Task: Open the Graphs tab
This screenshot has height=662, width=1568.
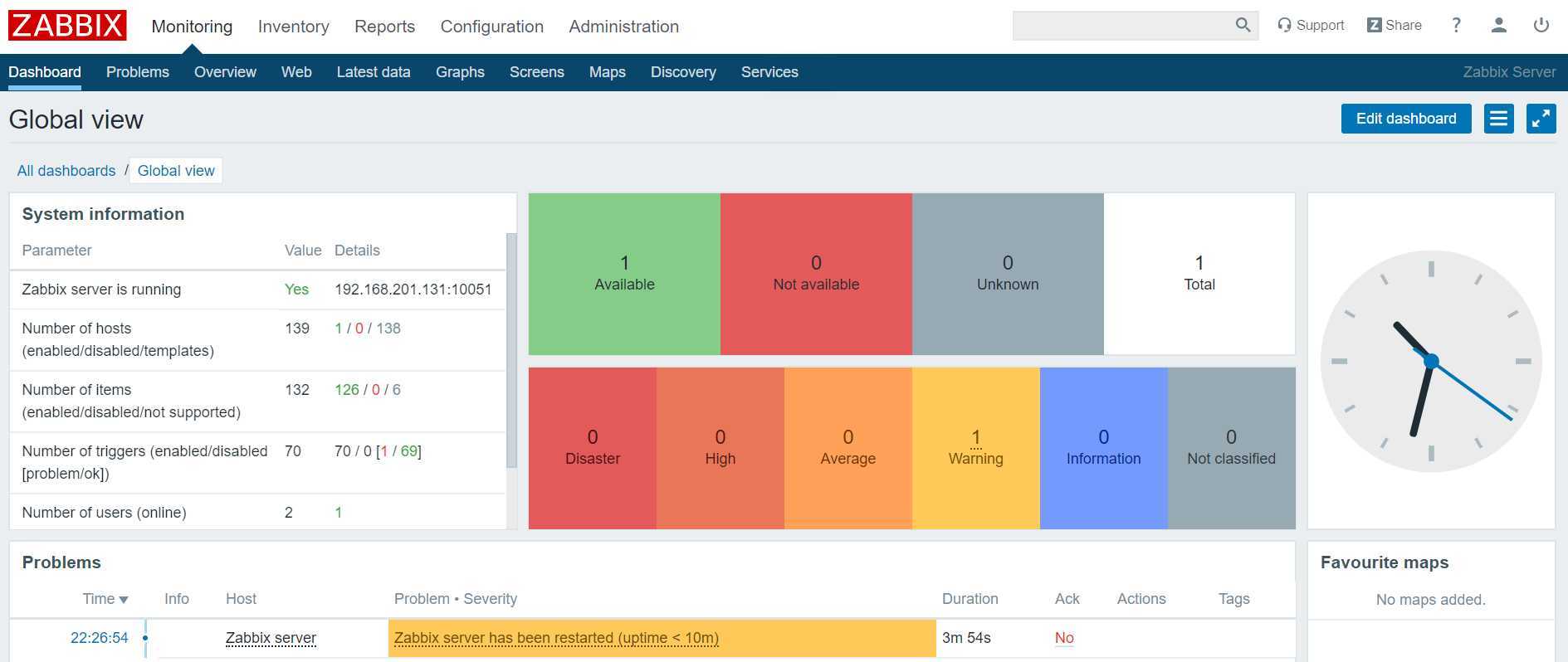Action: tap(460, 72)
